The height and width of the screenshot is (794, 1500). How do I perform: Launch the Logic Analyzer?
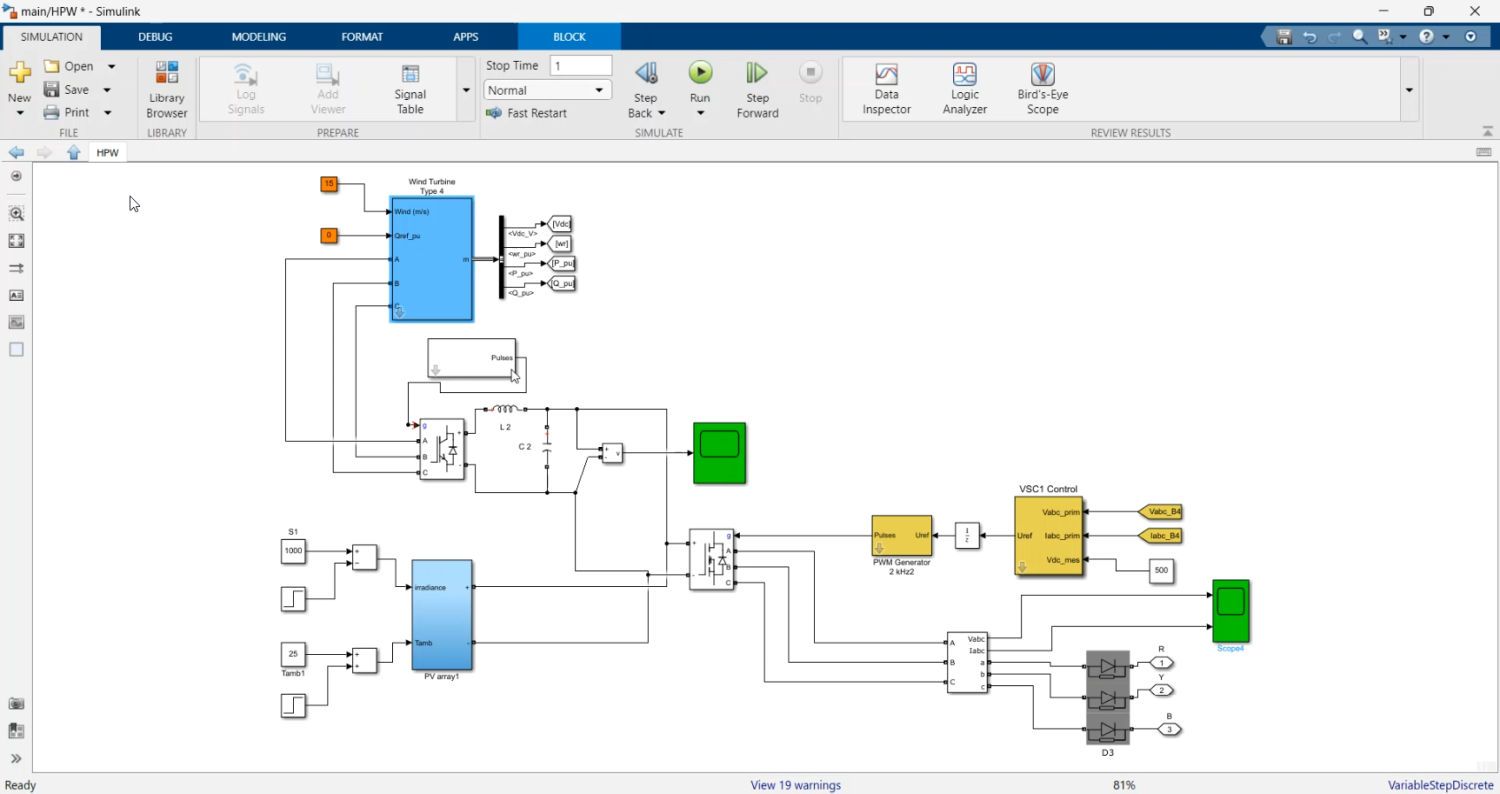click(964, 89)
